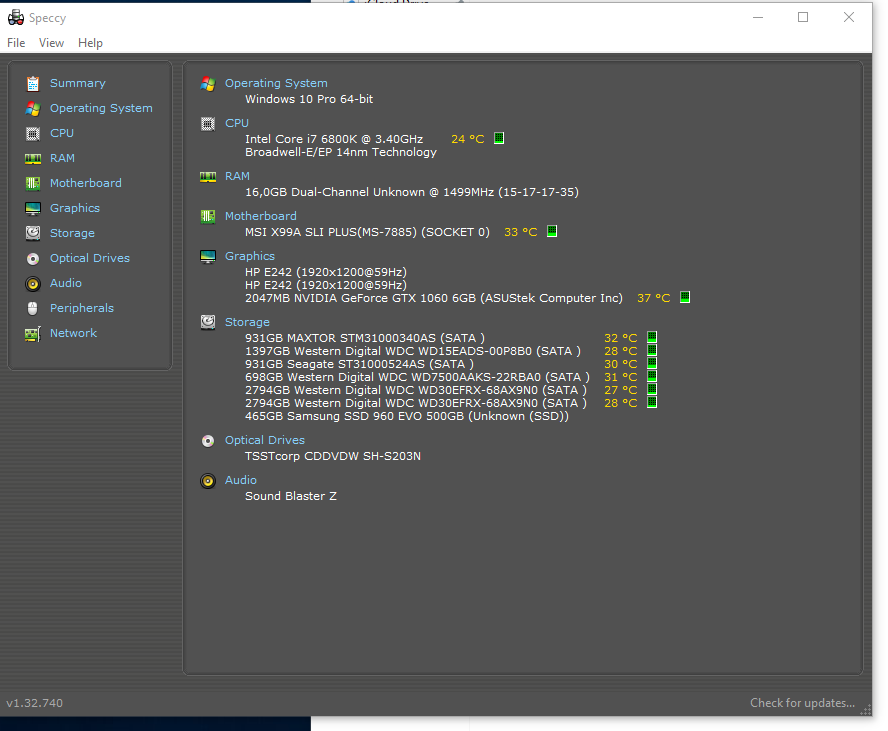Viewport: 888px width, 731px height.
Task: Click the Network label in the sidebar
Action: pyautogui.click(x=73, y=333)
